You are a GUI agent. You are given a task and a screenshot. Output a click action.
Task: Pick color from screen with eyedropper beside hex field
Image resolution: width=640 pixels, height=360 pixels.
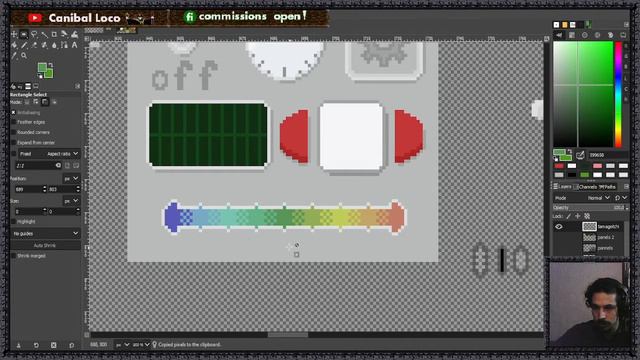pyautogui.click(x=580, y=155)
